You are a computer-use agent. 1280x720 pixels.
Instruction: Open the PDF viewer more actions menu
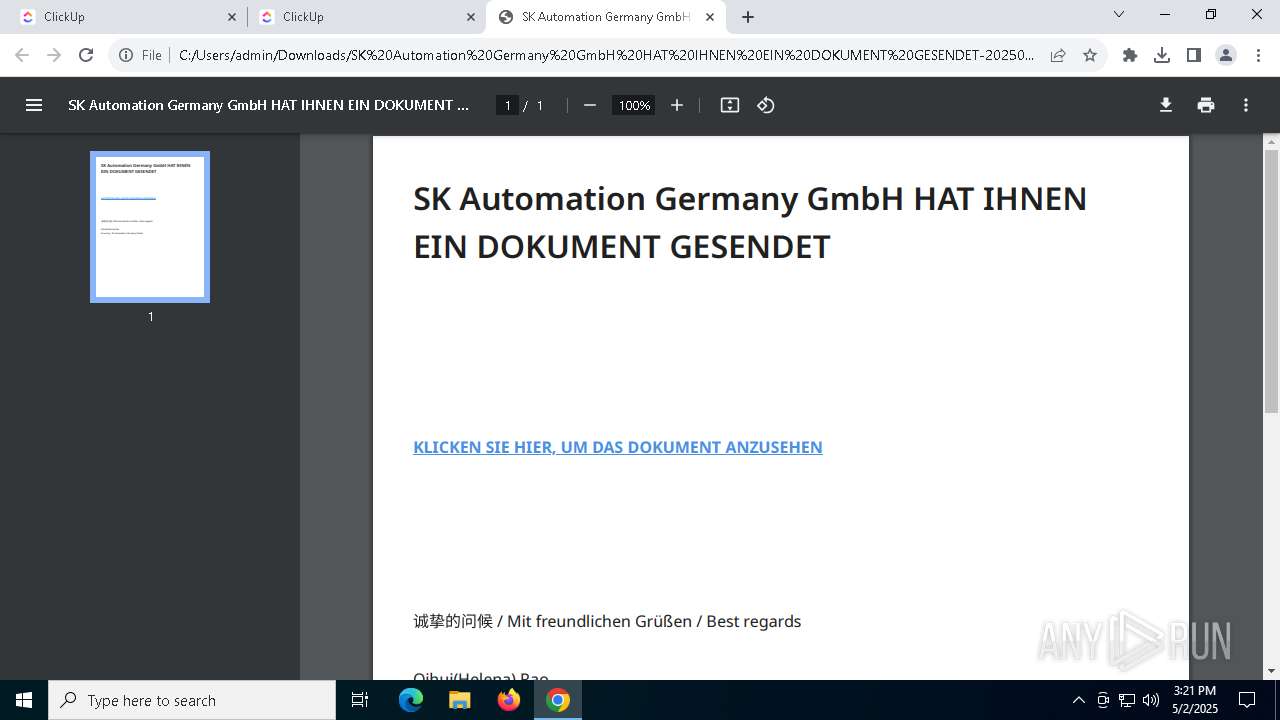click(x=1246, y=105)
